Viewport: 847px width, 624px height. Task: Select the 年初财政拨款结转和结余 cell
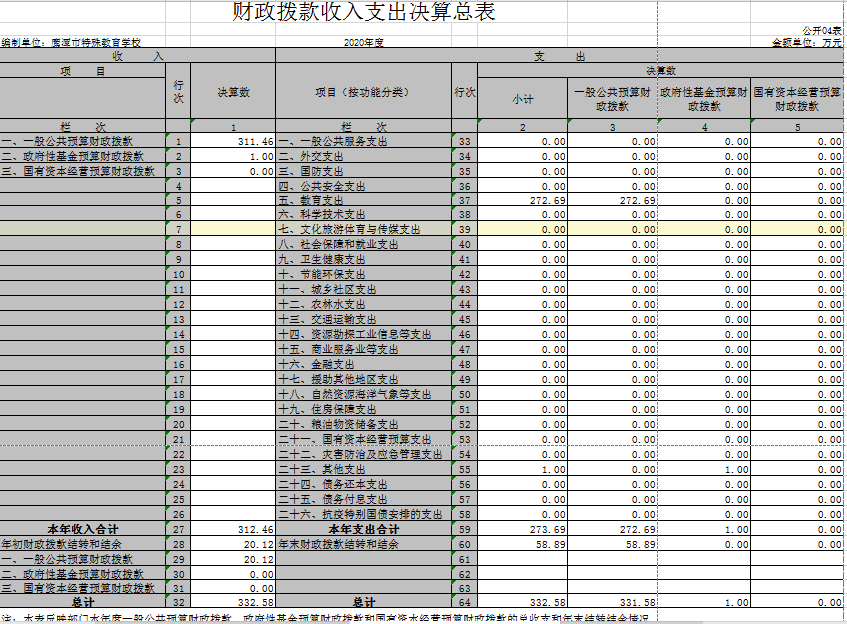pyautogui.click(x=83, y=545)
